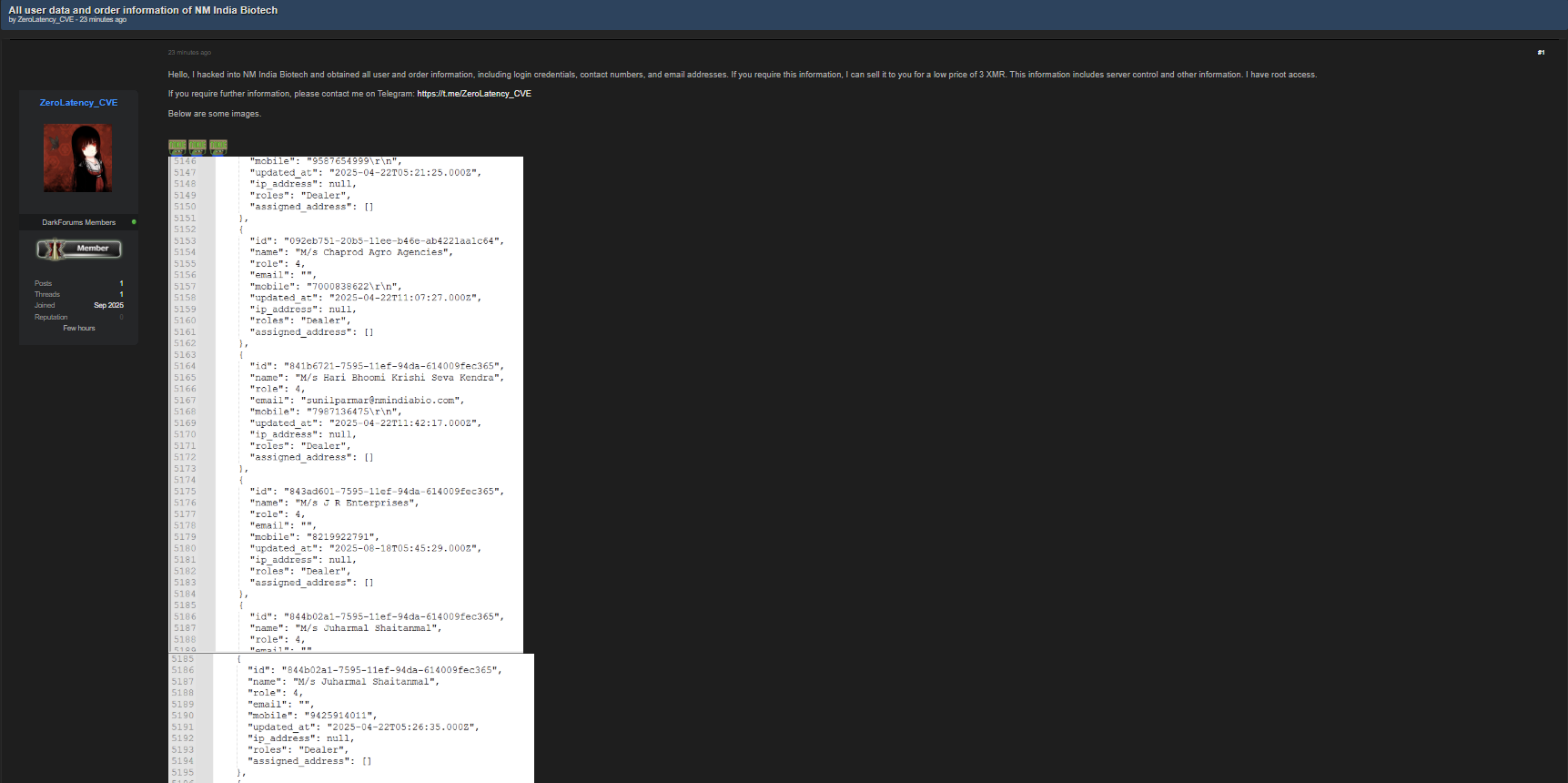The image size is (1568, 783).
Task: Open the ZeroLatency_CVE profile from the sidebar
Action: point(78,103)
